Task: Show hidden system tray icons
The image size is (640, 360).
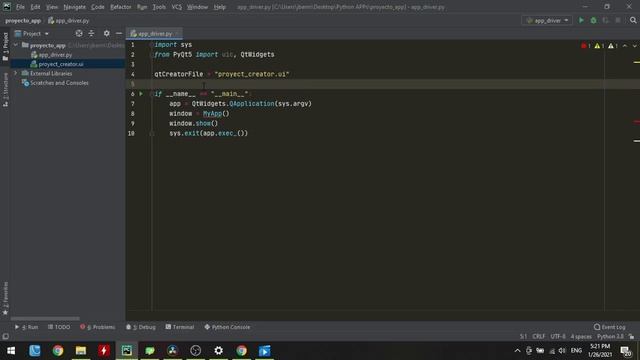Action: tap(517, 351)
